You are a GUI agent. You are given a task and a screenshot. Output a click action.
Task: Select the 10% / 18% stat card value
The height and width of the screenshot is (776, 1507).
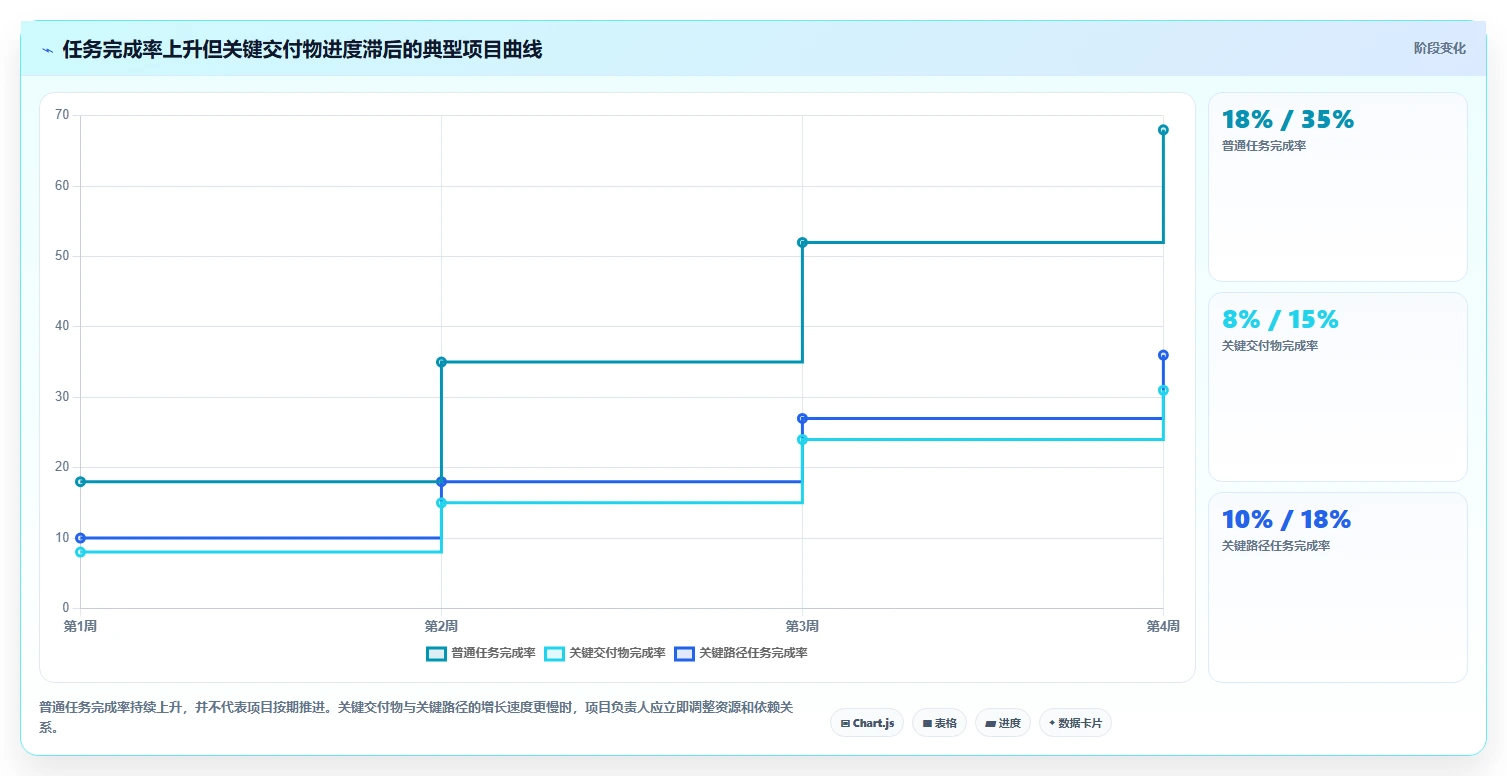tap(1286, 519)
